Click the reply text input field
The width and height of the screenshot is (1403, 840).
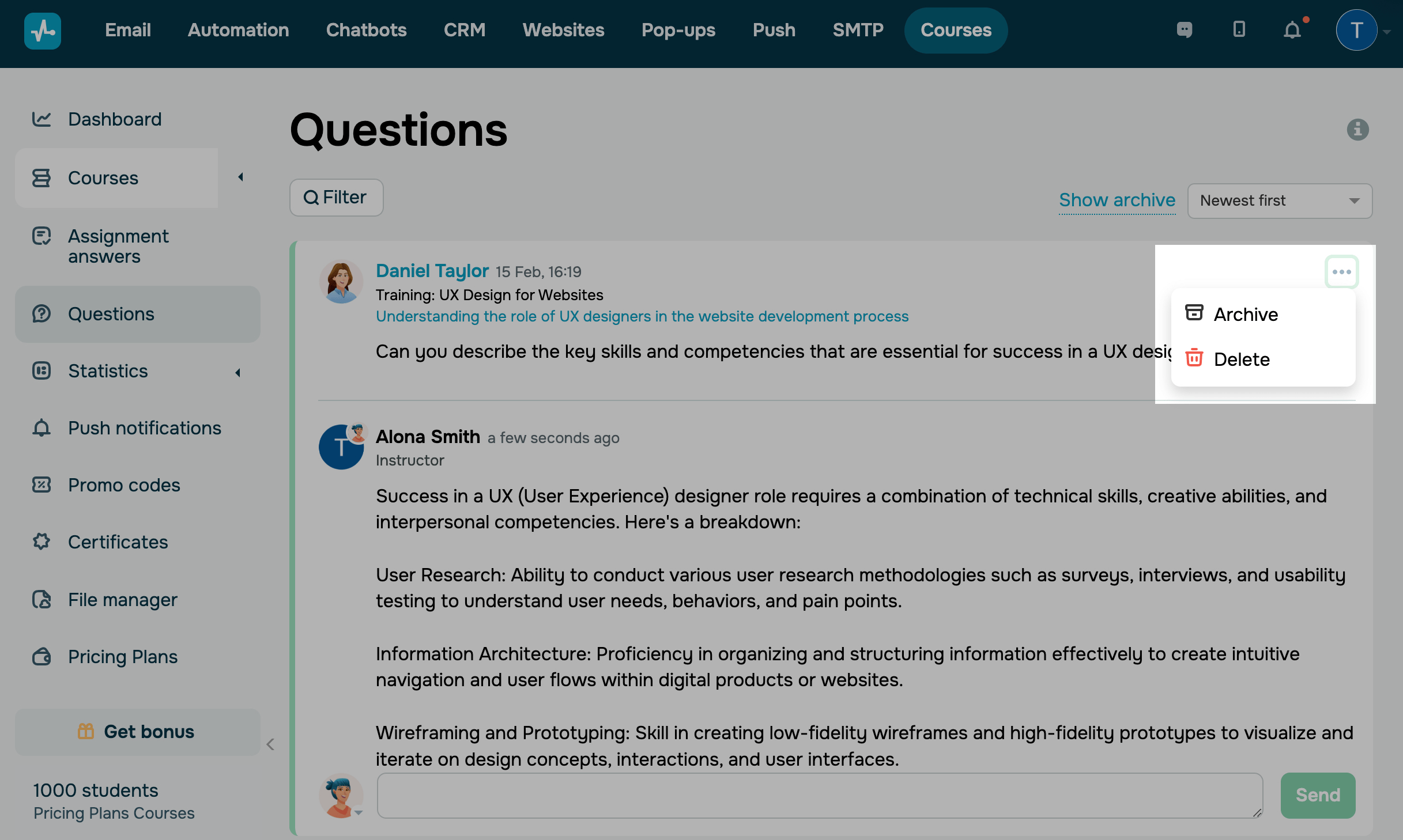(x=819, y=795)
